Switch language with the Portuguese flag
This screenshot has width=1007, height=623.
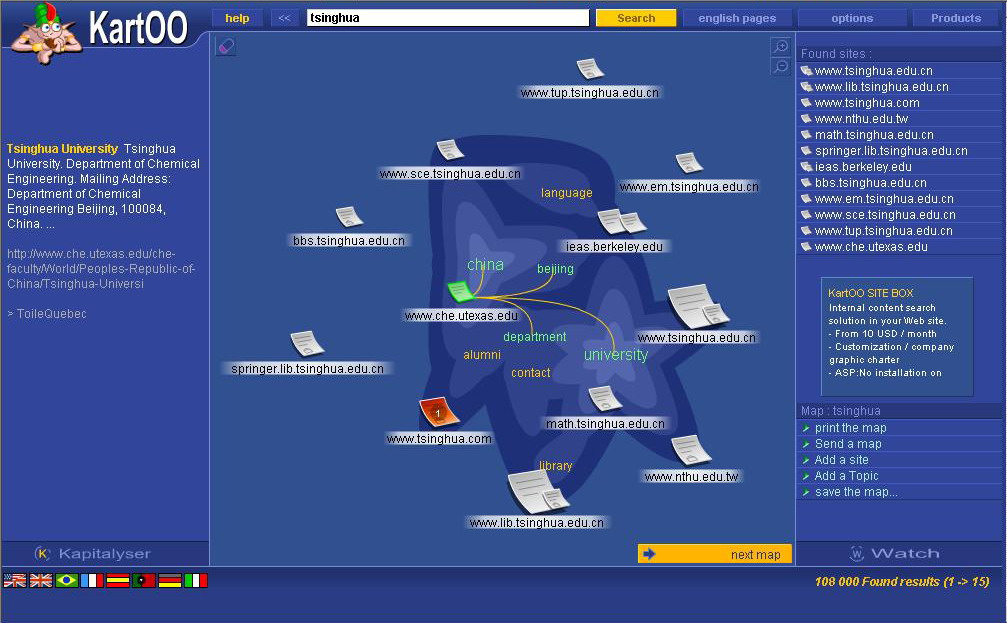(143, 581)
